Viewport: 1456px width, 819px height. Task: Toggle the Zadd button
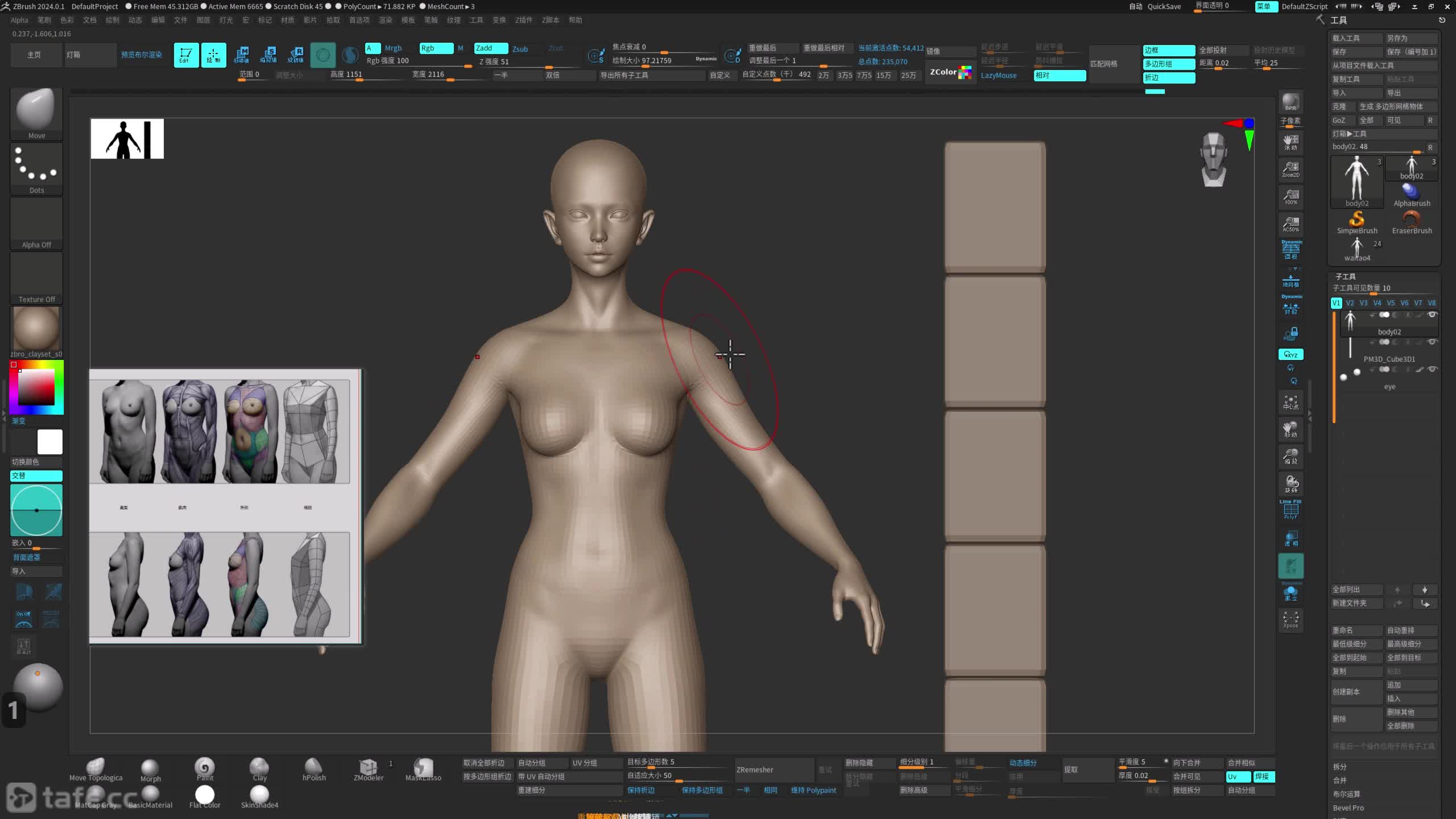(x=491, y=48)
